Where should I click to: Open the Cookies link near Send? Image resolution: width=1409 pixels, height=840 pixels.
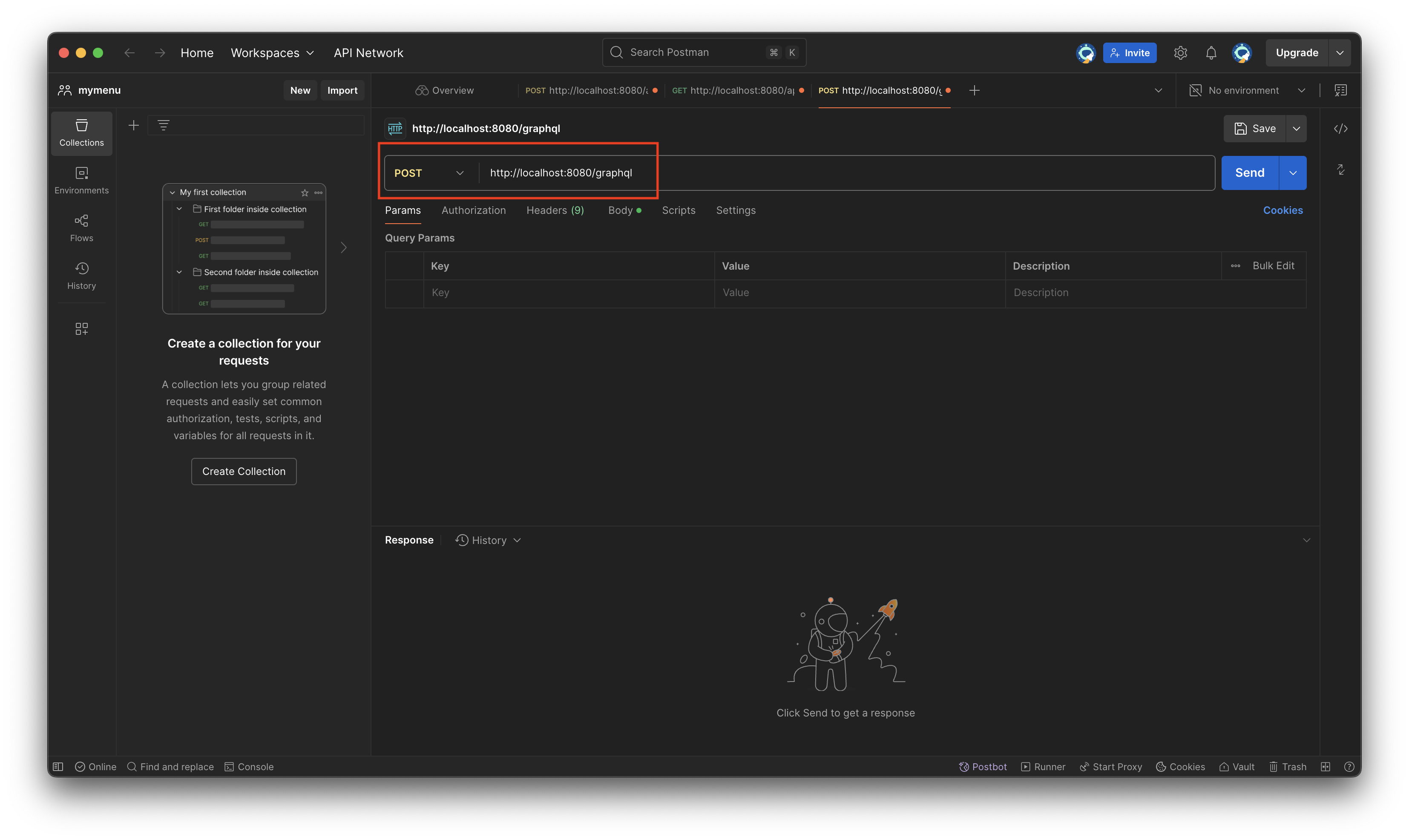1282,210
